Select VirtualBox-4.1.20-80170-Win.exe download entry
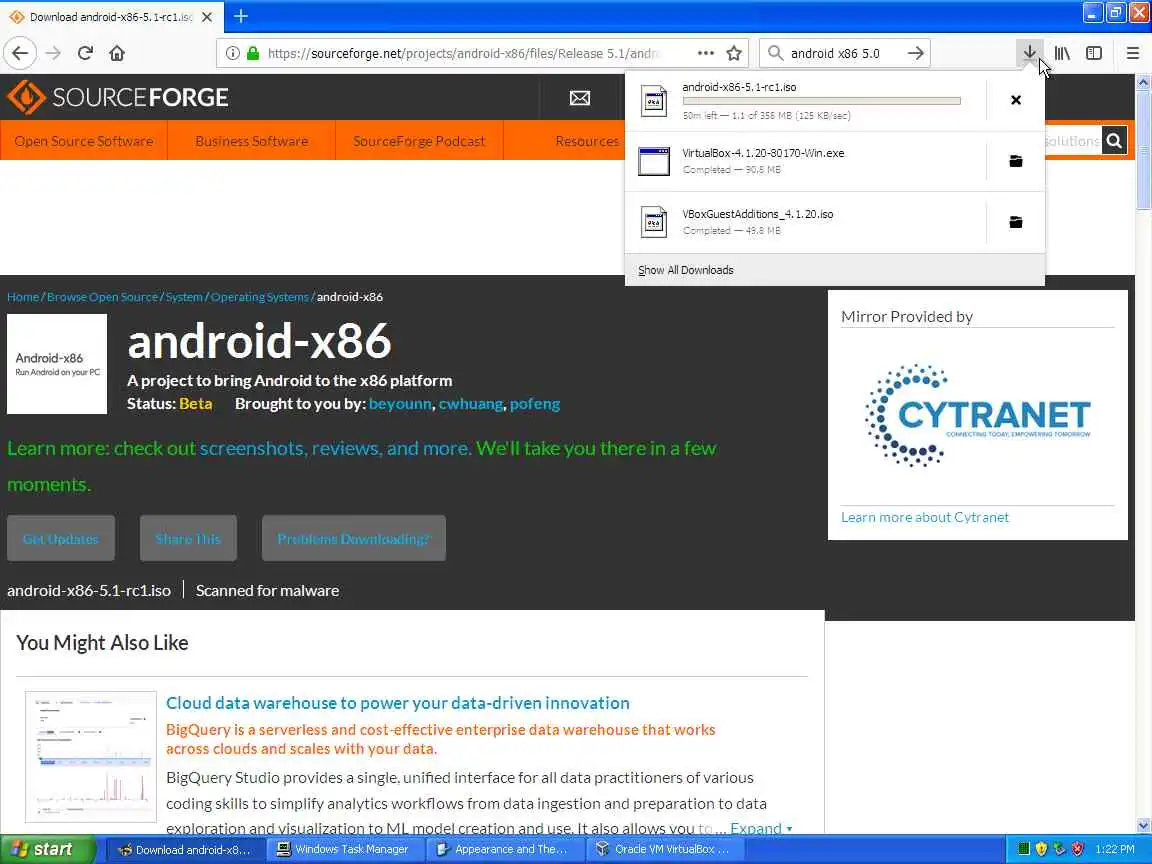This screenshot has width=1152, height=864. pos(805,161)
